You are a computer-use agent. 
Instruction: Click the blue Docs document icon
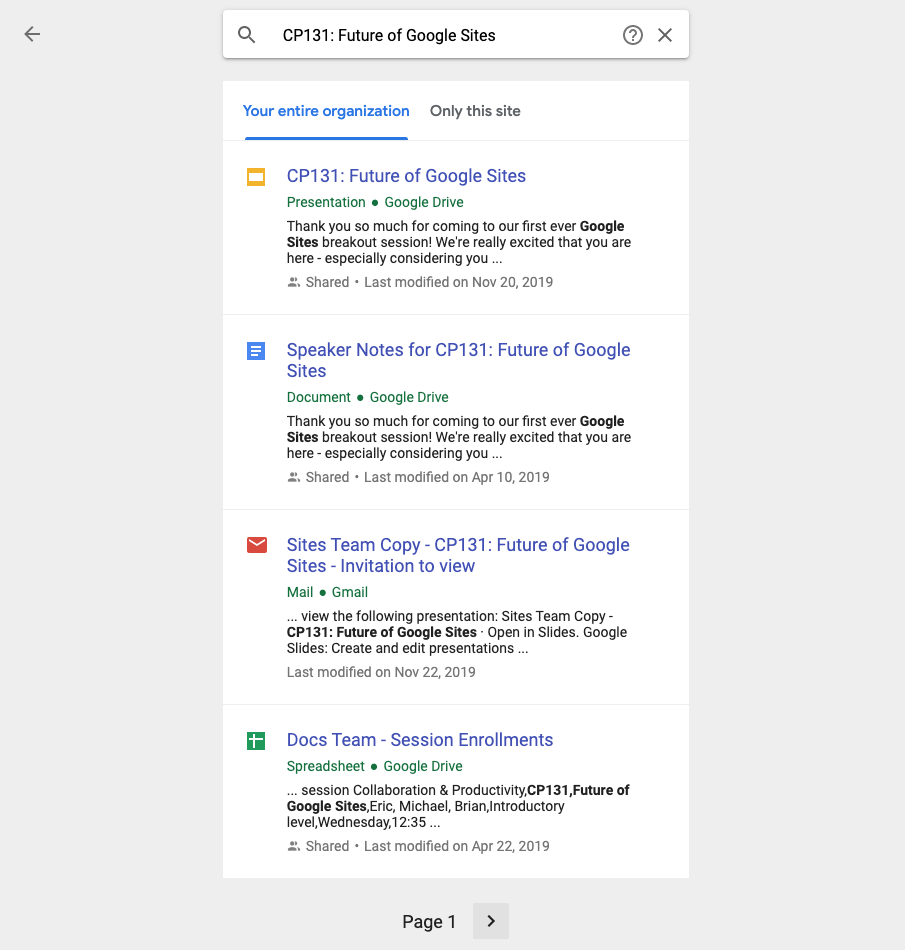coord(256,351)
